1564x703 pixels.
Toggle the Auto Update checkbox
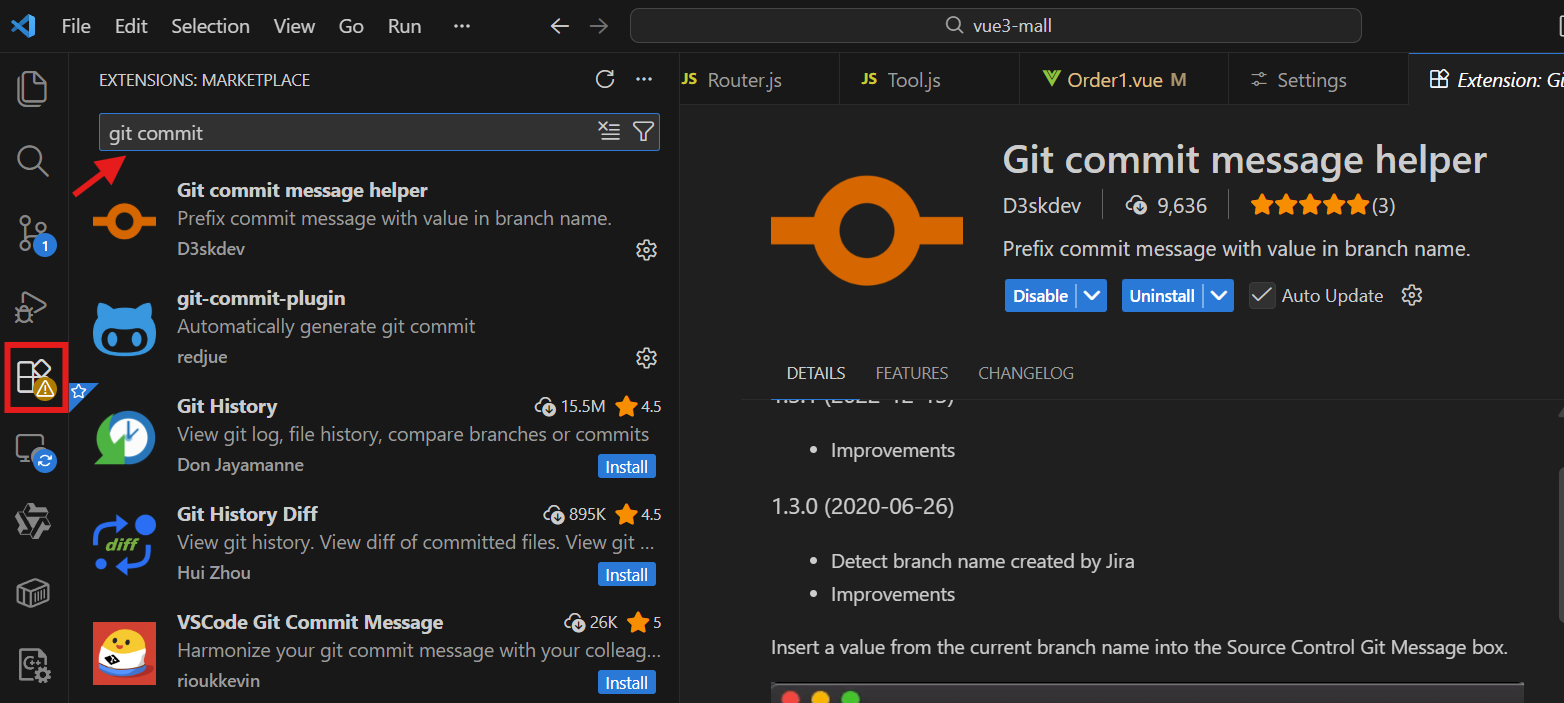point(1262,296)
